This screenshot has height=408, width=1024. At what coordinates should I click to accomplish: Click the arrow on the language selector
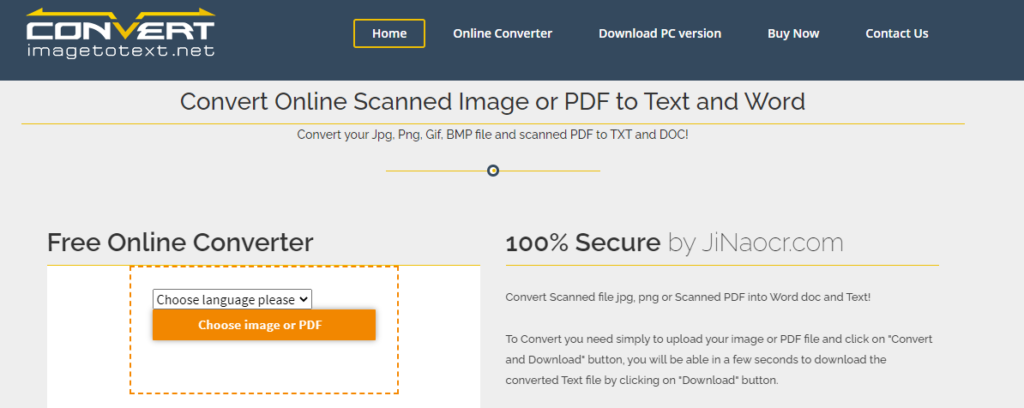(304, 299)
